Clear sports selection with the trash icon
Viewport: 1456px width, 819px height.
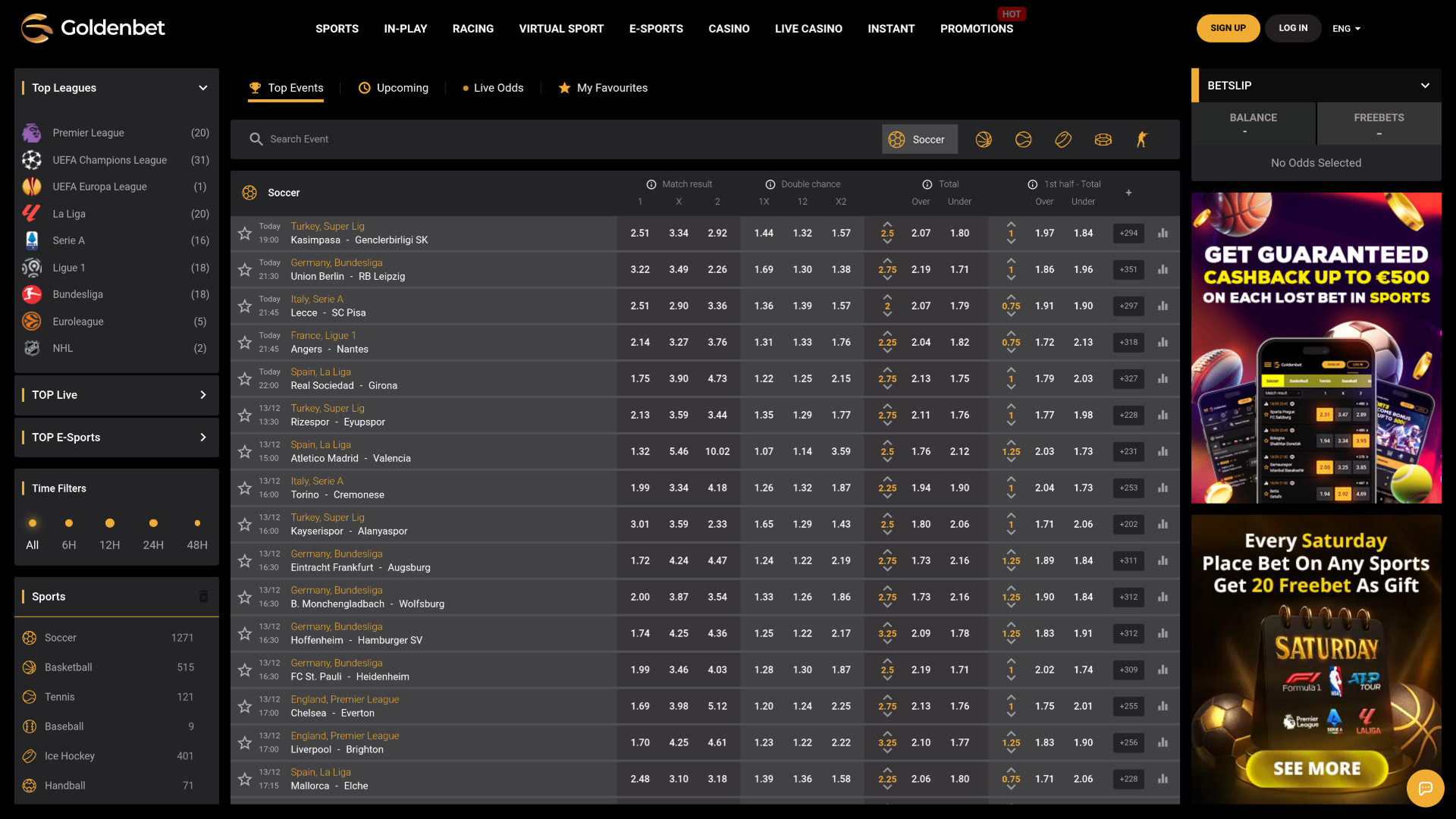pos(203,596)
